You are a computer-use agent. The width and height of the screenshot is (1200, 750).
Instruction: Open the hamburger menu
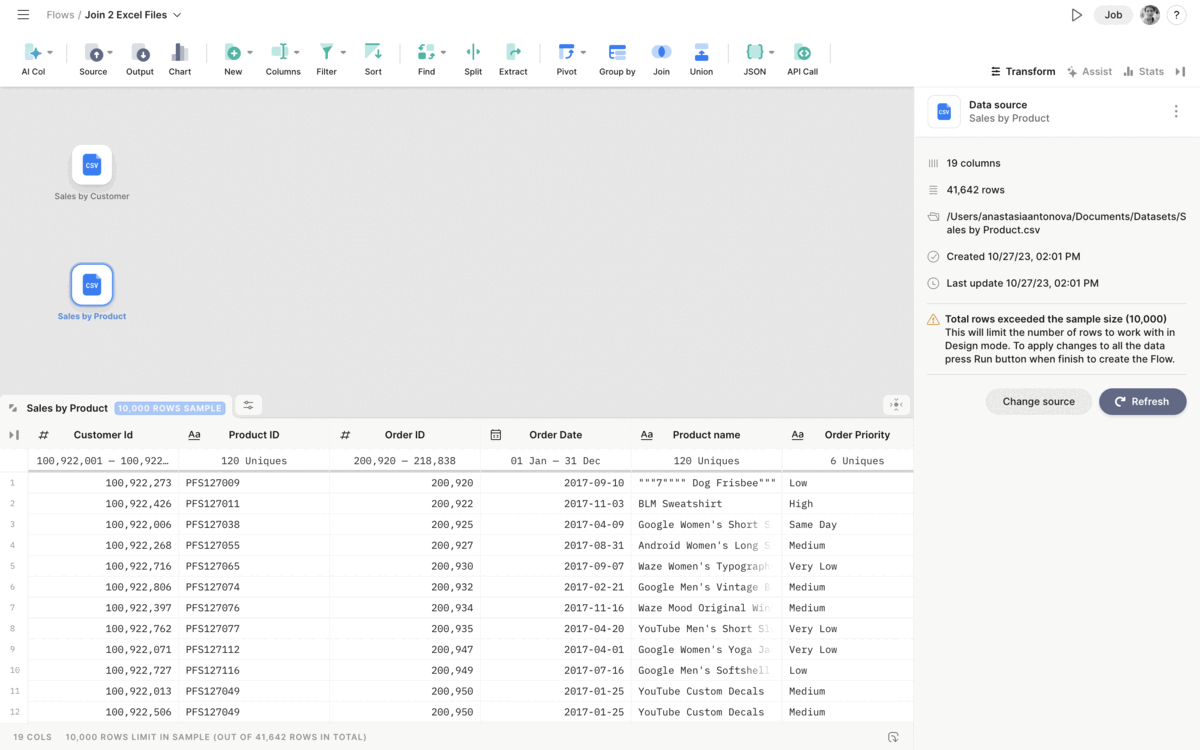pos(23,15)
